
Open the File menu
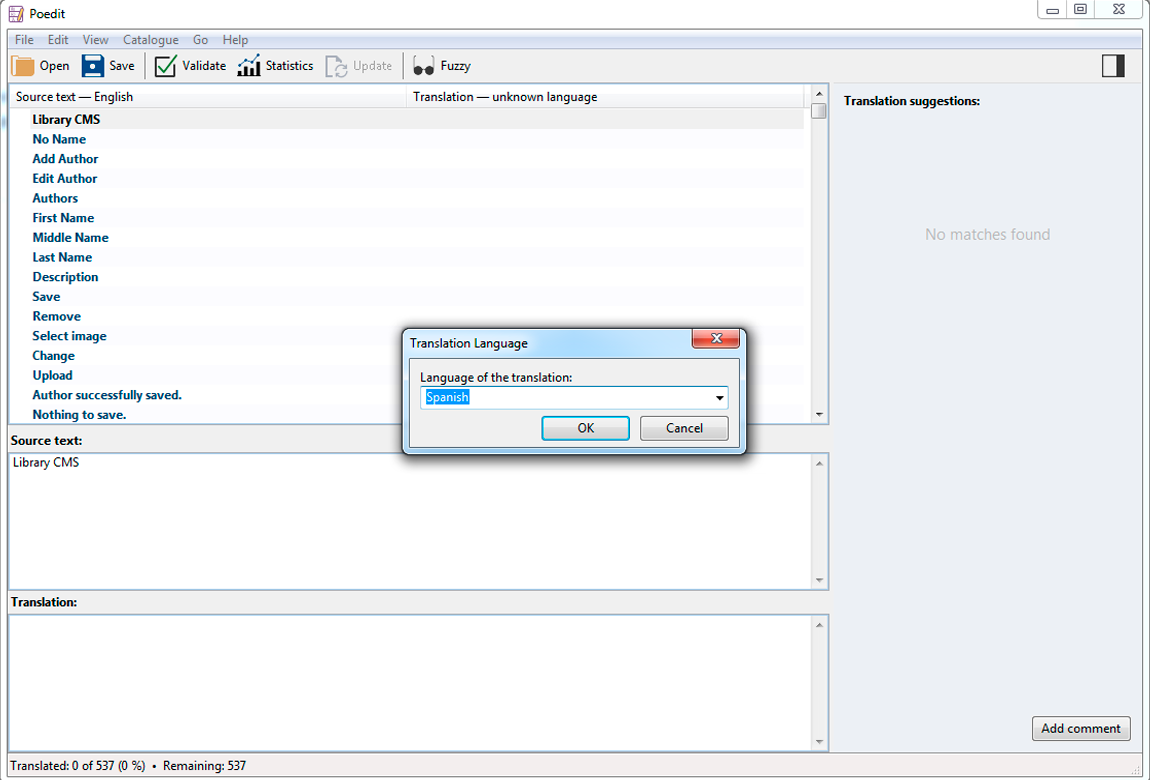24,40
